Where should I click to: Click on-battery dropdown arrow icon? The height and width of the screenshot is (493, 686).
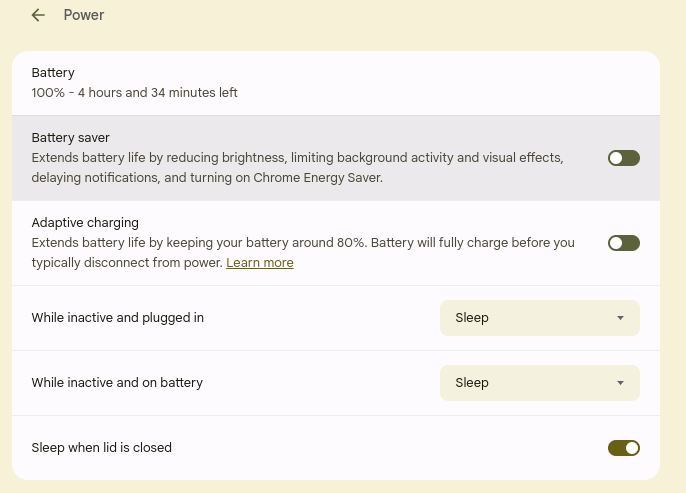620,383
